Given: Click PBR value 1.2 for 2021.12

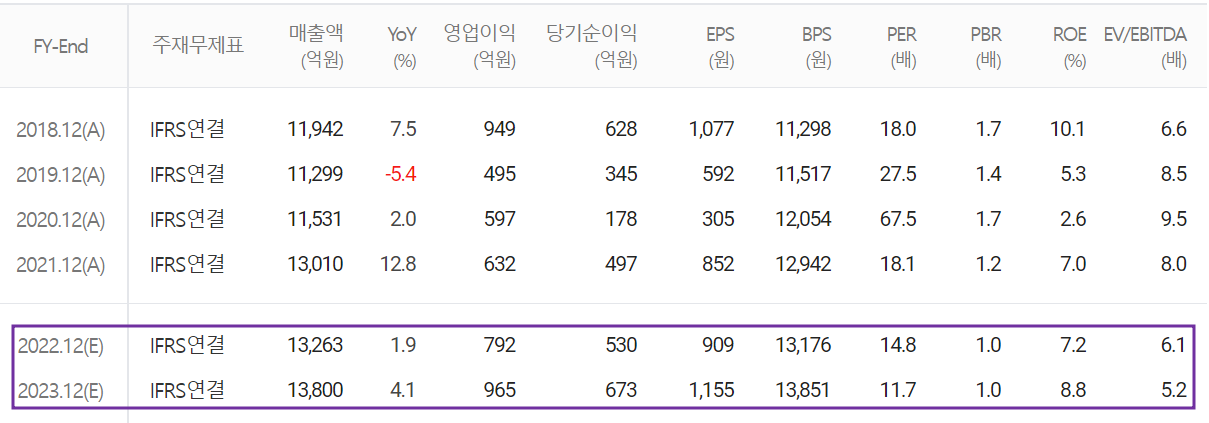Looking at the screenshot, I should tap(989, 264).
